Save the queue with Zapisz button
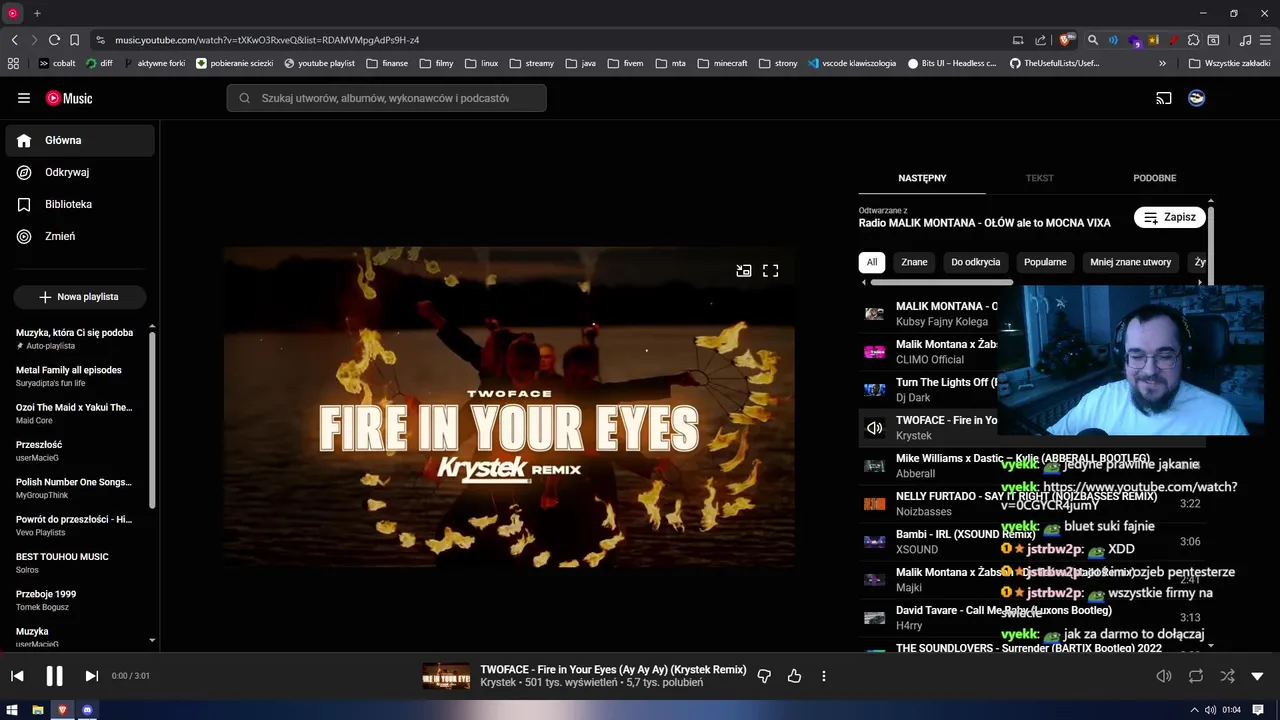The height and width of the screenshot is (720, 1280). click(1170, 217)
